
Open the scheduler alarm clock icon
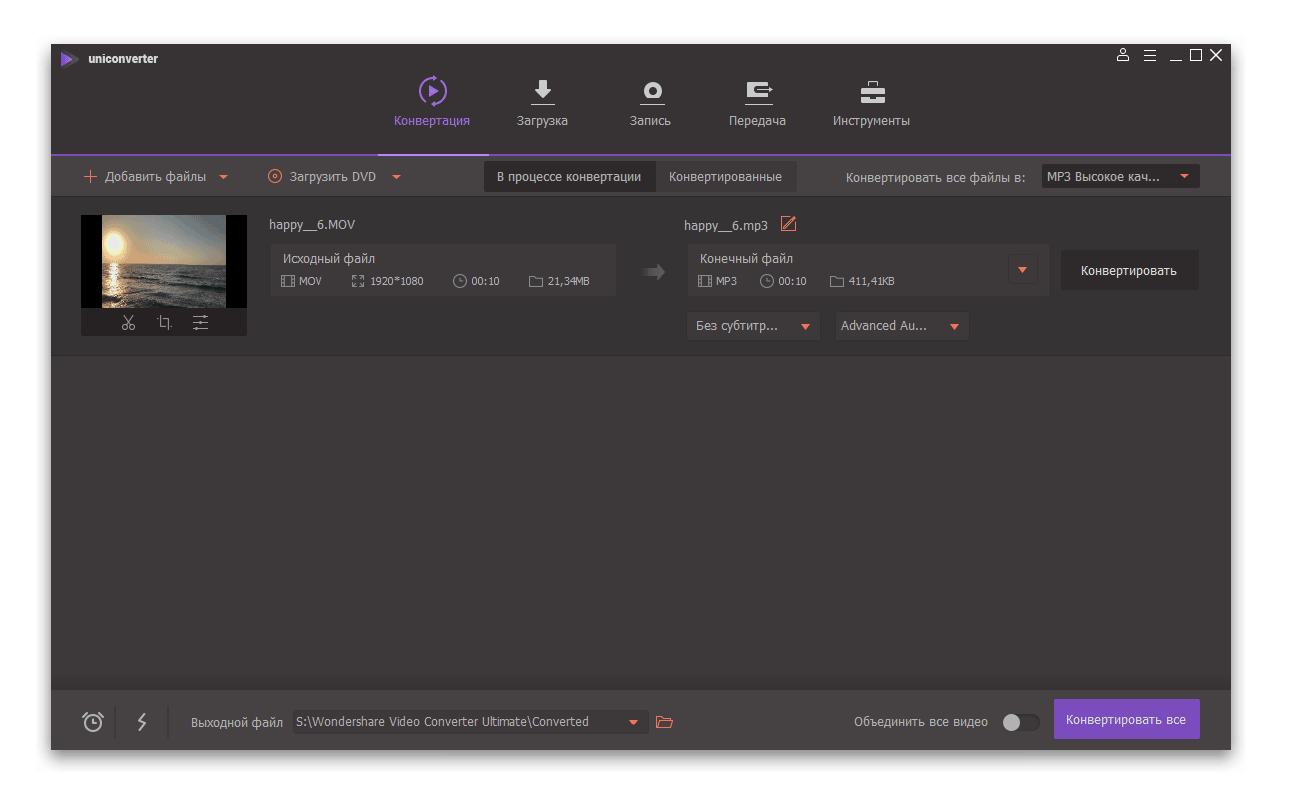93,721
